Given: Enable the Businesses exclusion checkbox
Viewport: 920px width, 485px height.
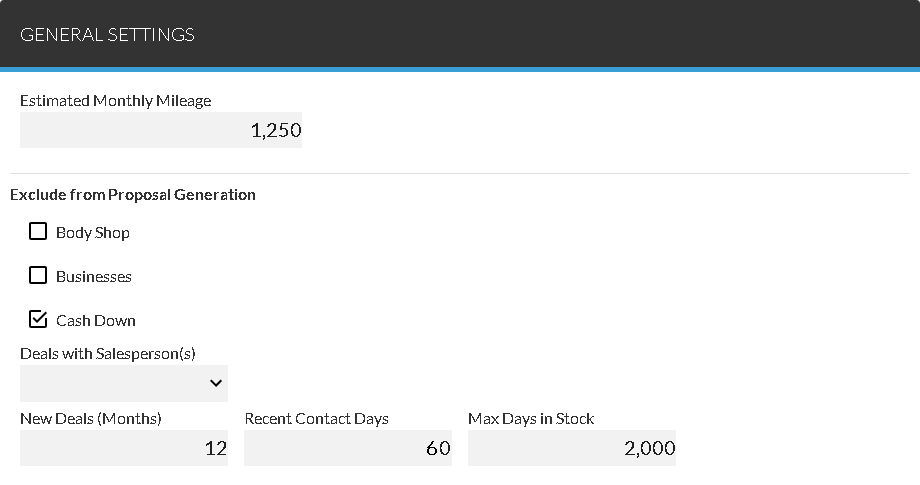Looking at the screenshot, I should (x=38, y=276).
